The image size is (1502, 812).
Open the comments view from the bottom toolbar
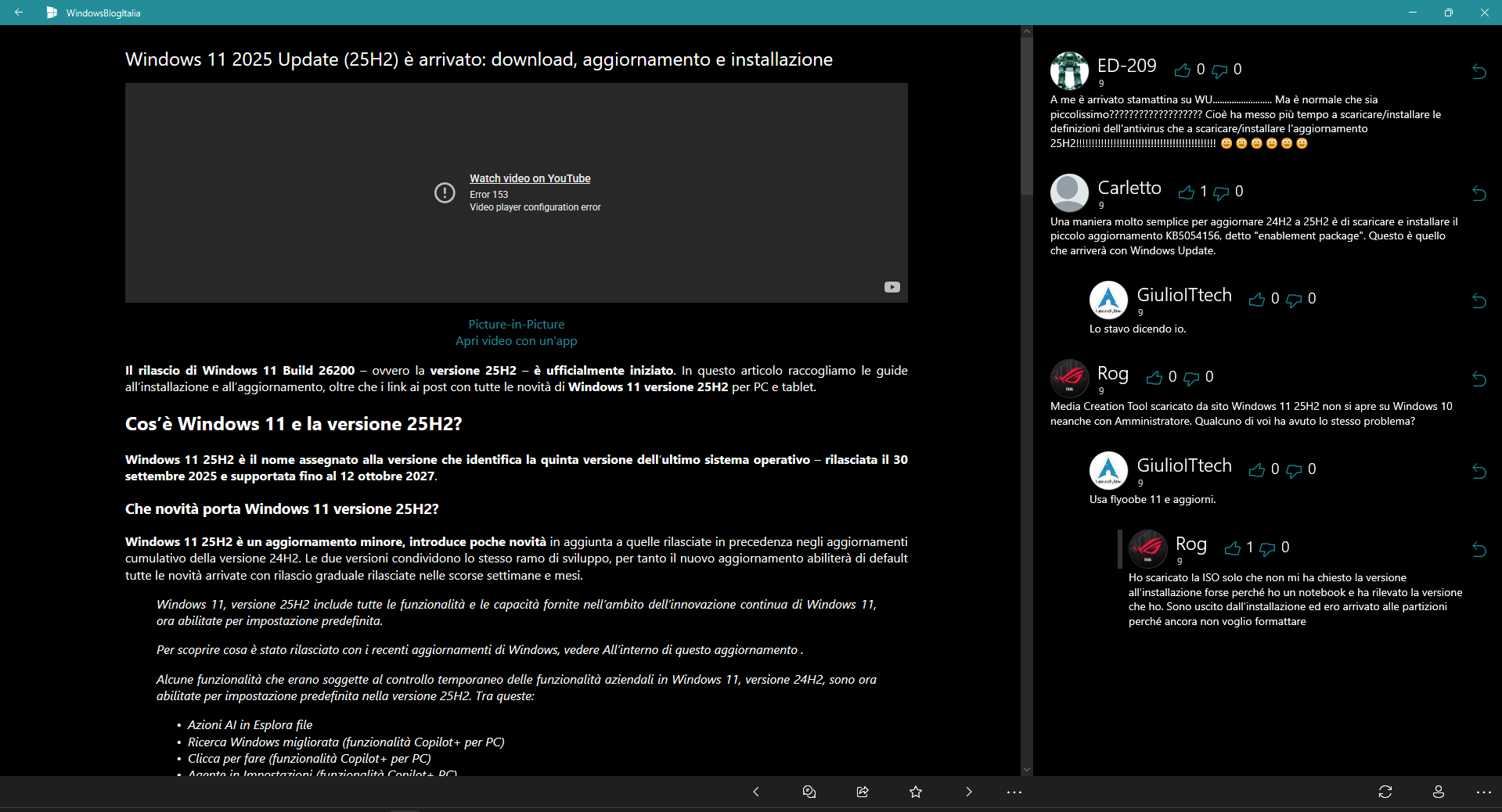tap(809, 792)
